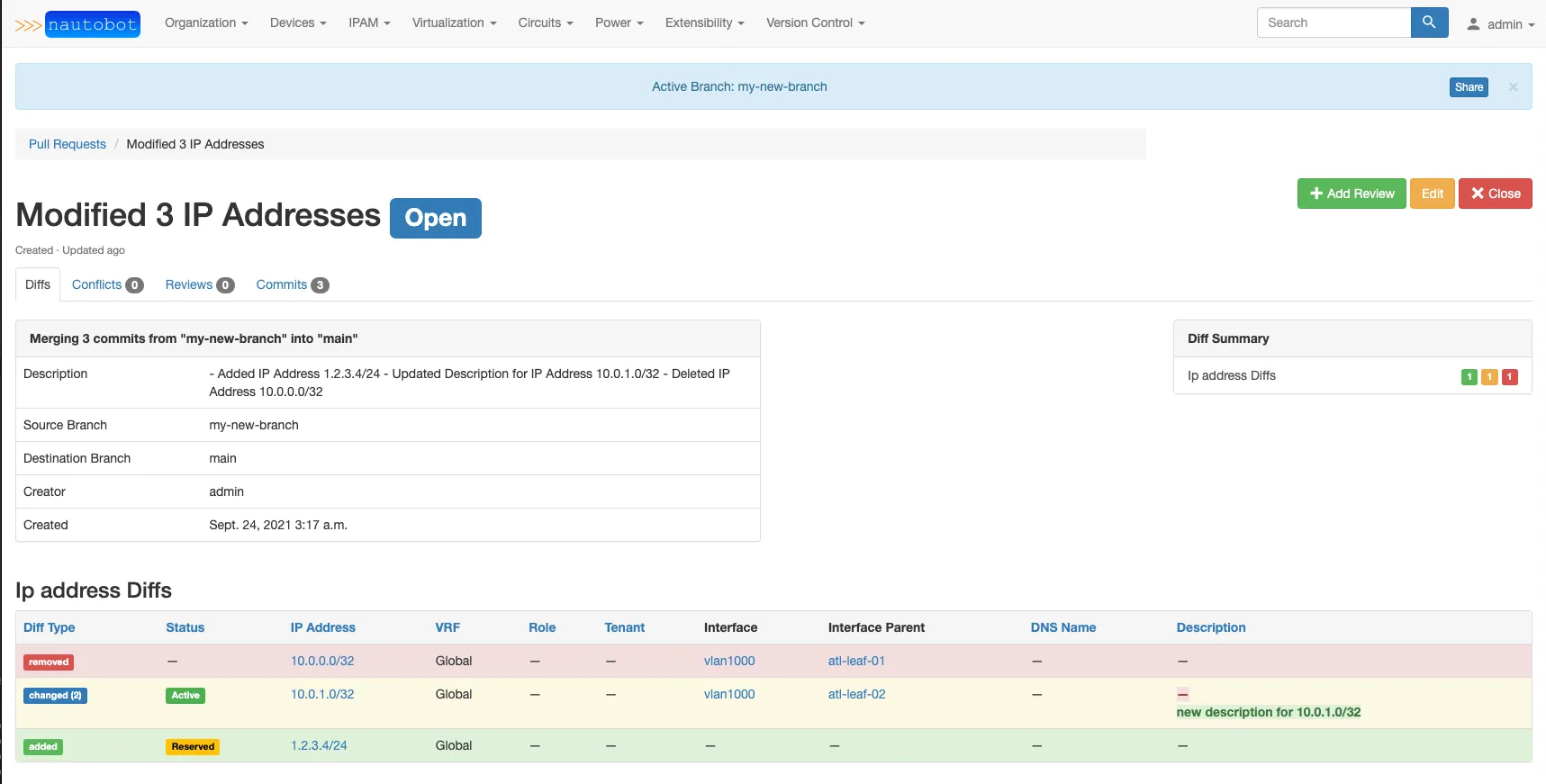Sort table by the Diff Type column header
Viewport: 1546px width, 784px height.
(50, 628)
